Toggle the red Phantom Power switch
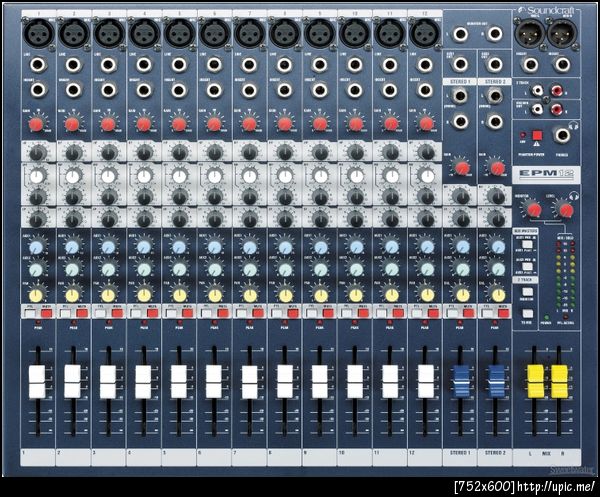The width and height of the screenshot is (600, 497). pyautogui.click(x=538, y=135)
